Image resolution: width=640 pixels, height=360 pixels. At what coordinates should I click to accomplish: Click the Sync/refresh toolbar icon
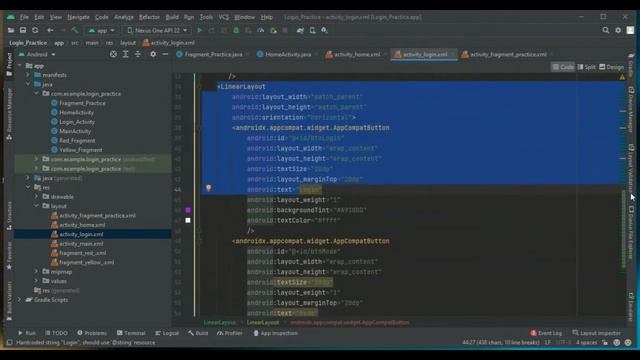pyautogui.click(x=35, y=30)
